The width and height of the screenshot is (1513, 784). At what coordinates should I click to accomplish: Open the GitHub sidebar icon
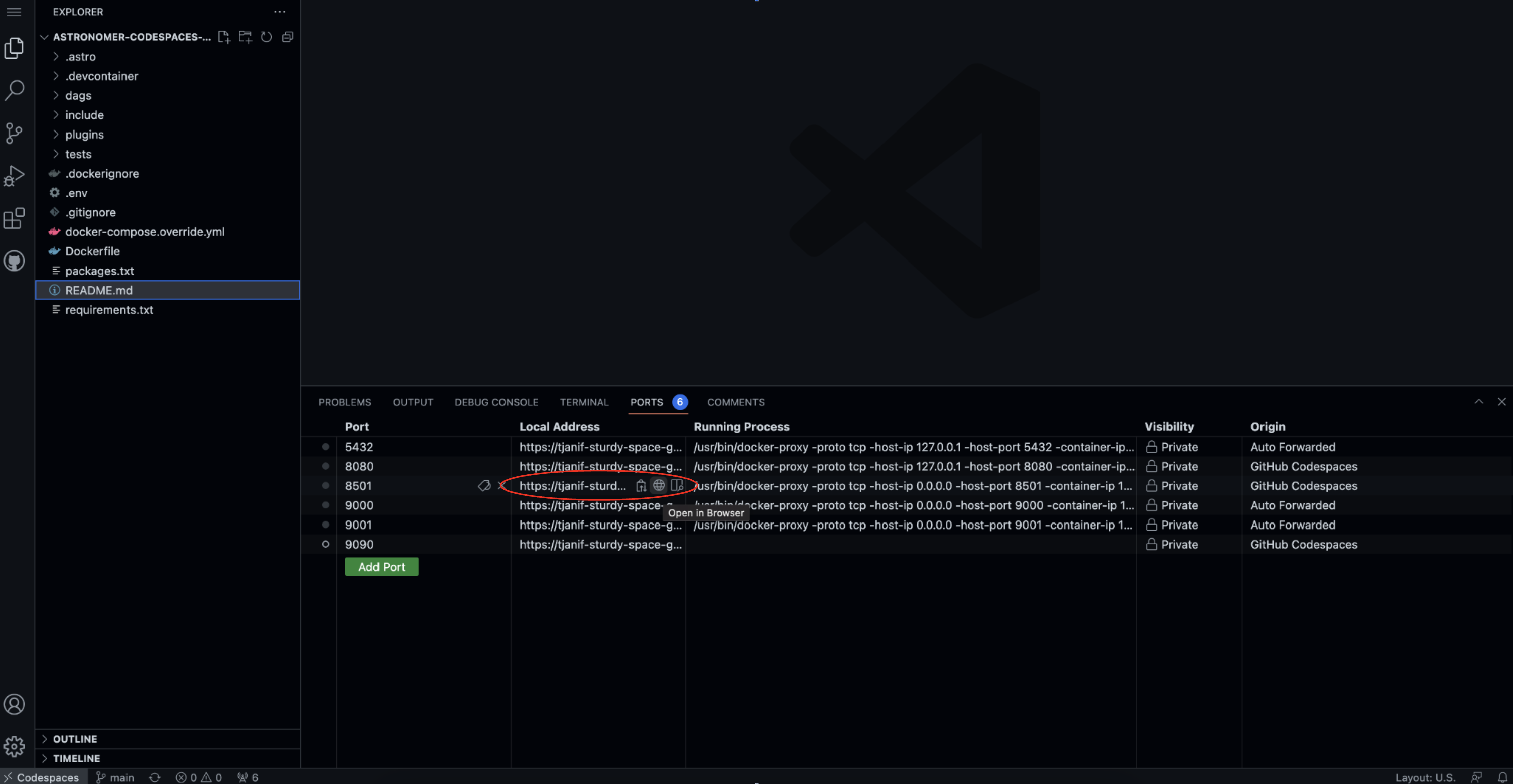(14, 260)
